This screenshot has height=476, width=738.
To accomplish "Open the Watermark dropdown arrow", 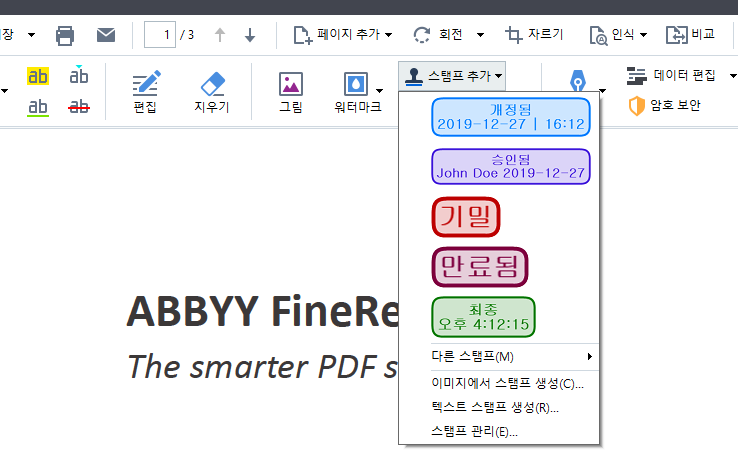I will 379,90.
